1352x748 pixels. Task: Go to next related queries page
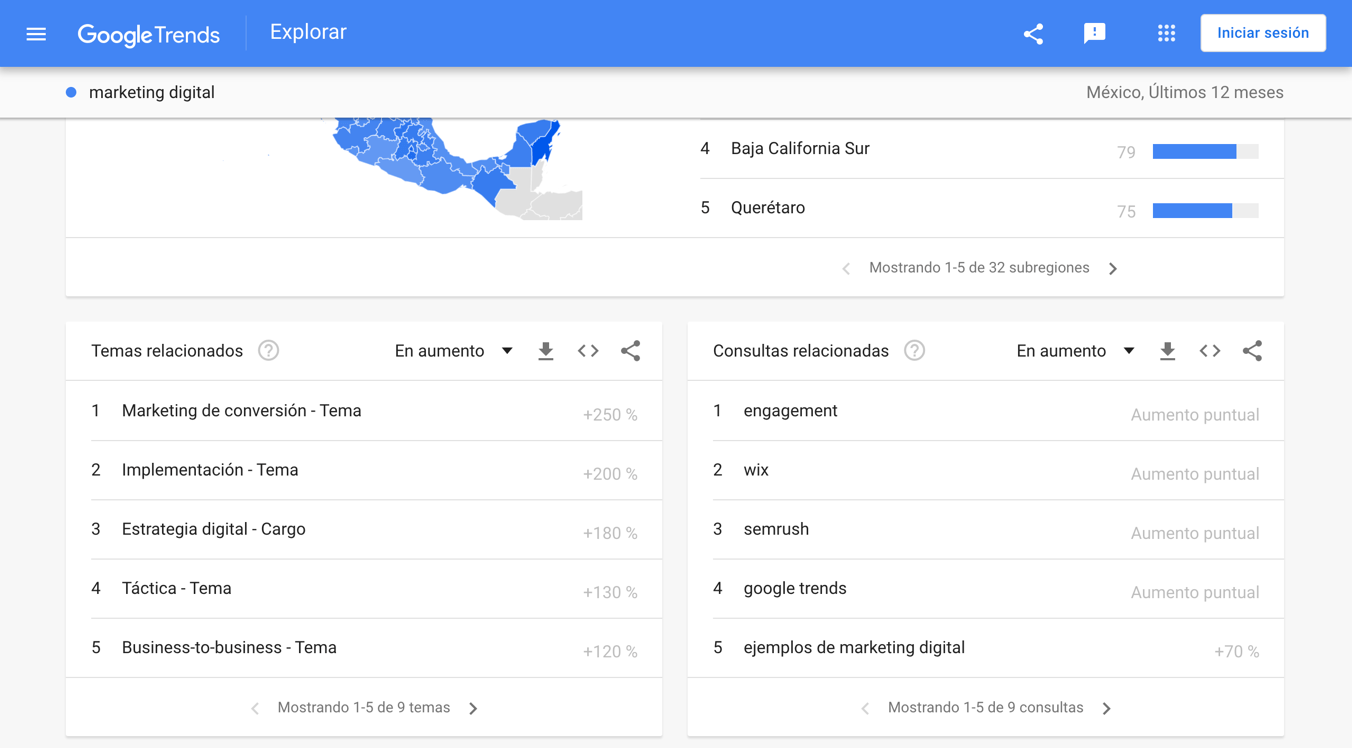1106,708
